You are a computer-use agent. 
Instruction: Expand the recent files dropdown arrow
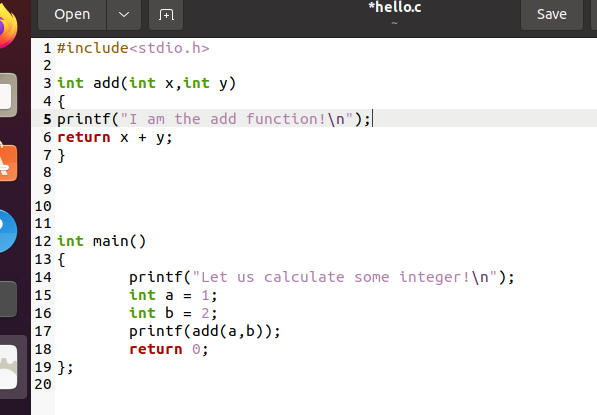coord(124,14)
